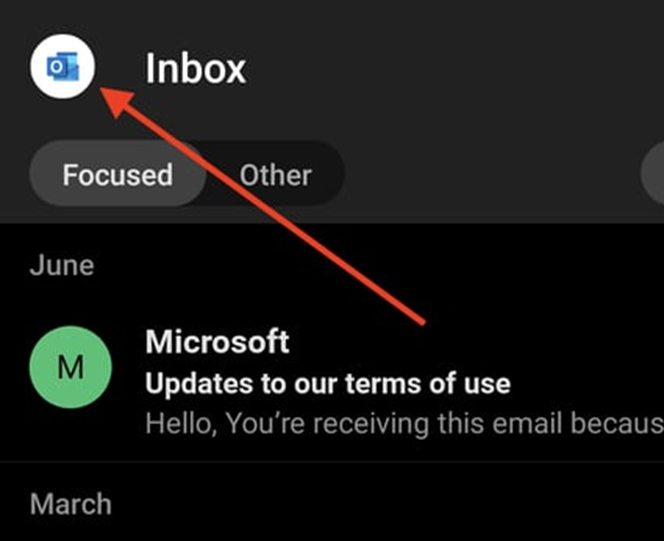Click the letter M inside the green avatar

tap(71, 367)
